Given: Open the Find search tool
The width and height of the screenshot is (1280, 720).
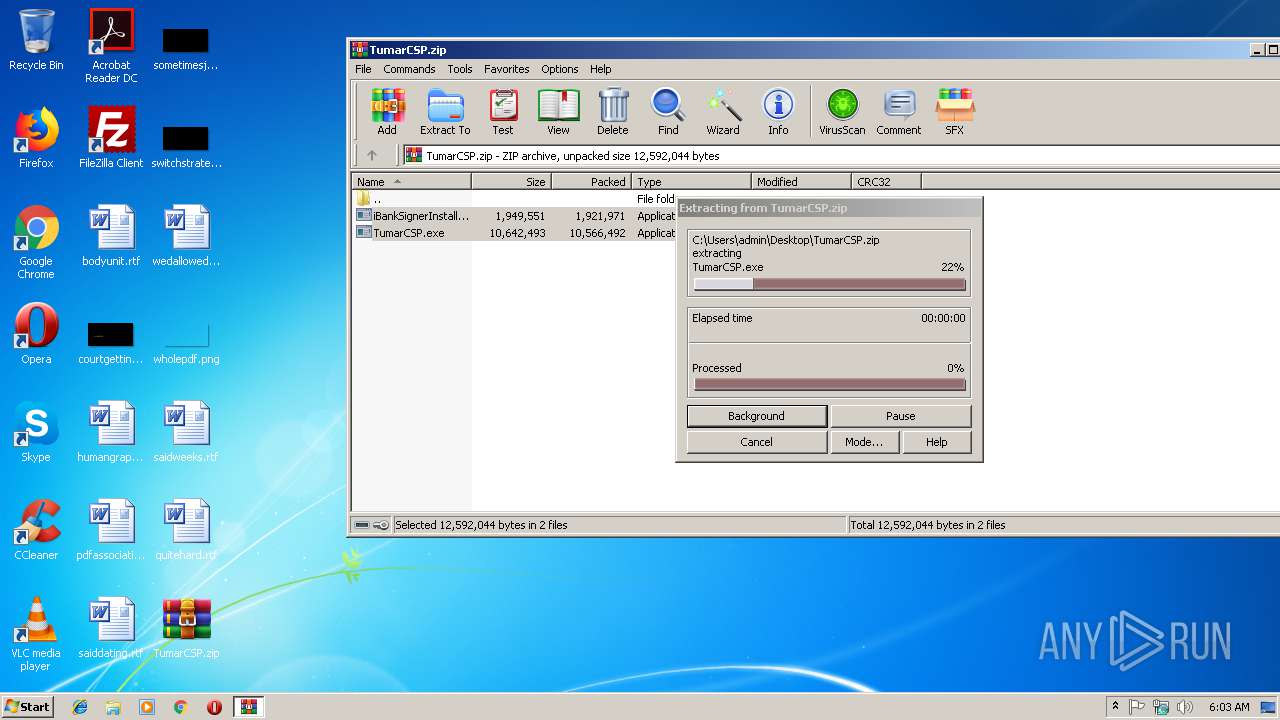Looking at the screenshot, I should click(x=668, y=112).
